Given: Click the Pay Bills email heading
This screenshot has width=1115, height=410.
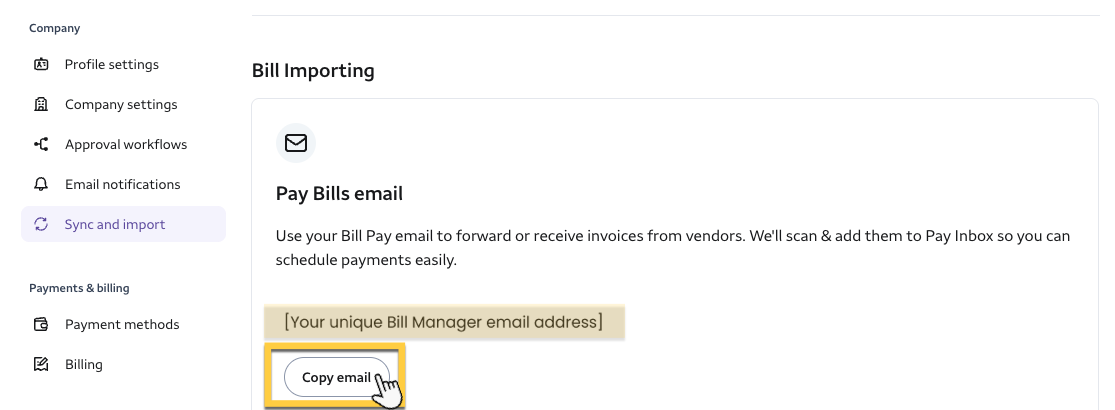Looking at the screenshot, I should [339, 194].
